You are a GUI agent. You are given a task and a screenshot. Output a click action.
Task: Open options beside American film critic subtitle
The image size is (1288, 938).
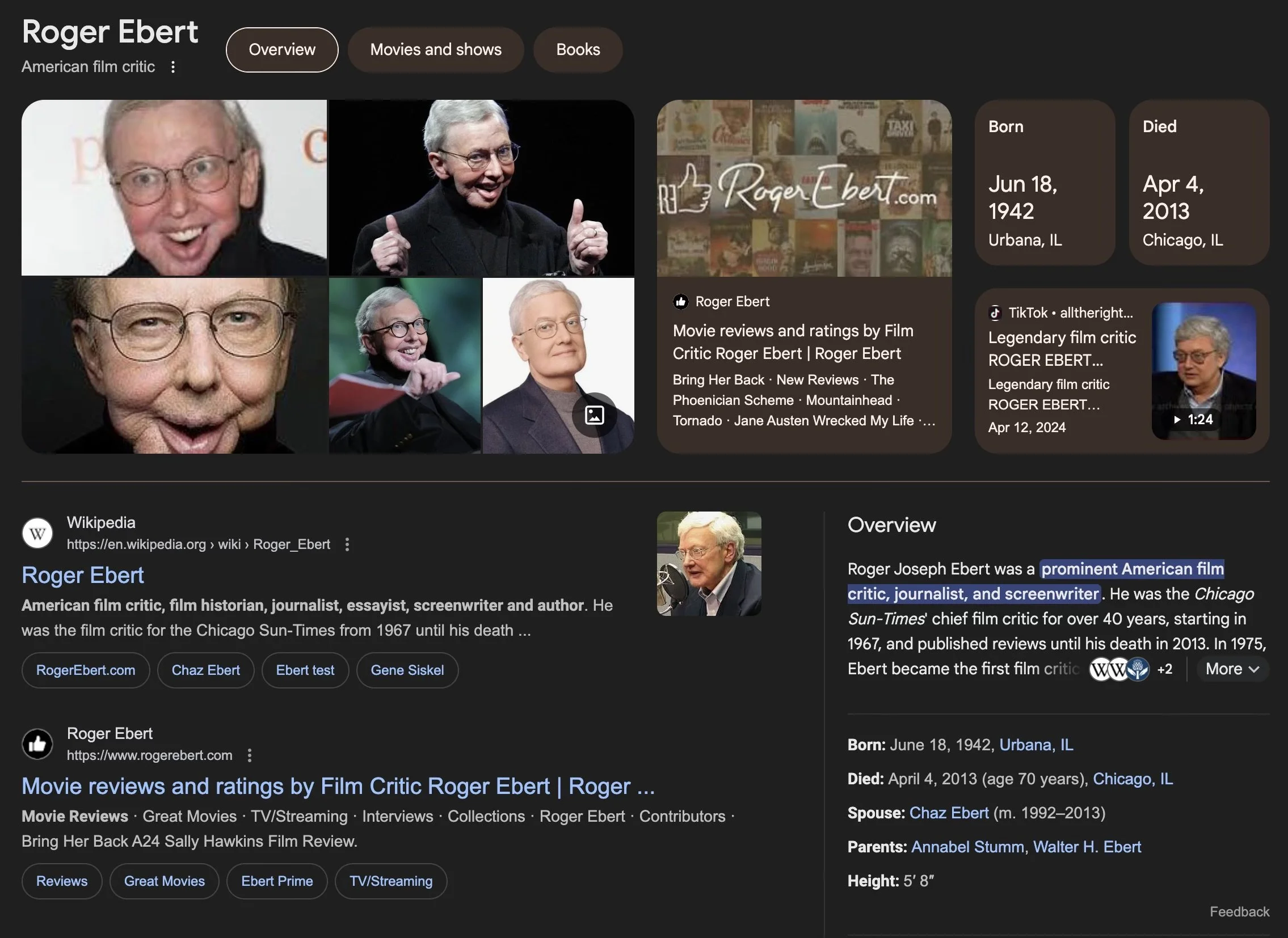click(x=173, y=67)
